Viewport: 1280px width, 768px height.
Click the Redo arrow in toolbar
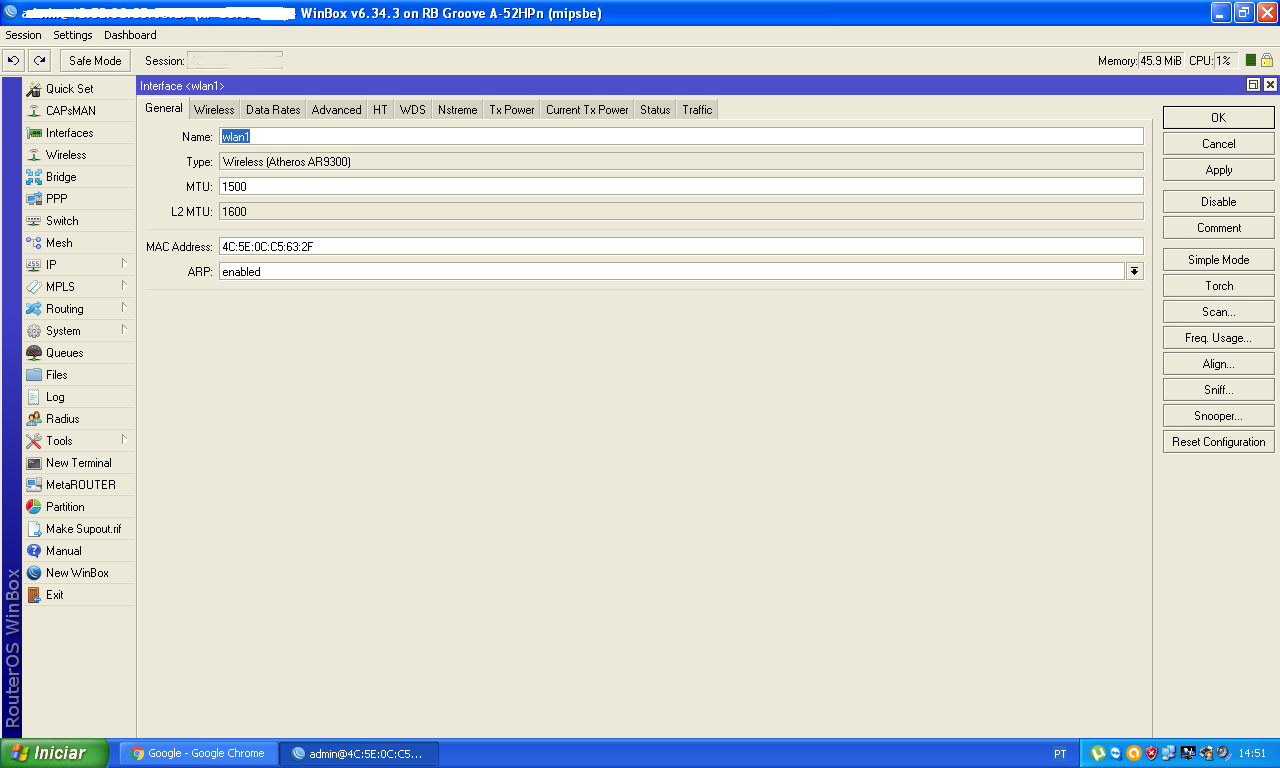pos(39,61)
